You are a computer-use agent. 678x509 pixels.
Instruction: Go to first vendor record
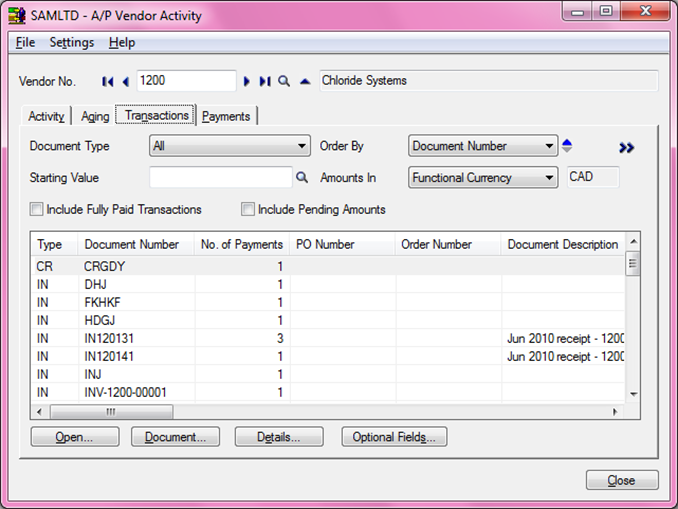tap(108, 81)
